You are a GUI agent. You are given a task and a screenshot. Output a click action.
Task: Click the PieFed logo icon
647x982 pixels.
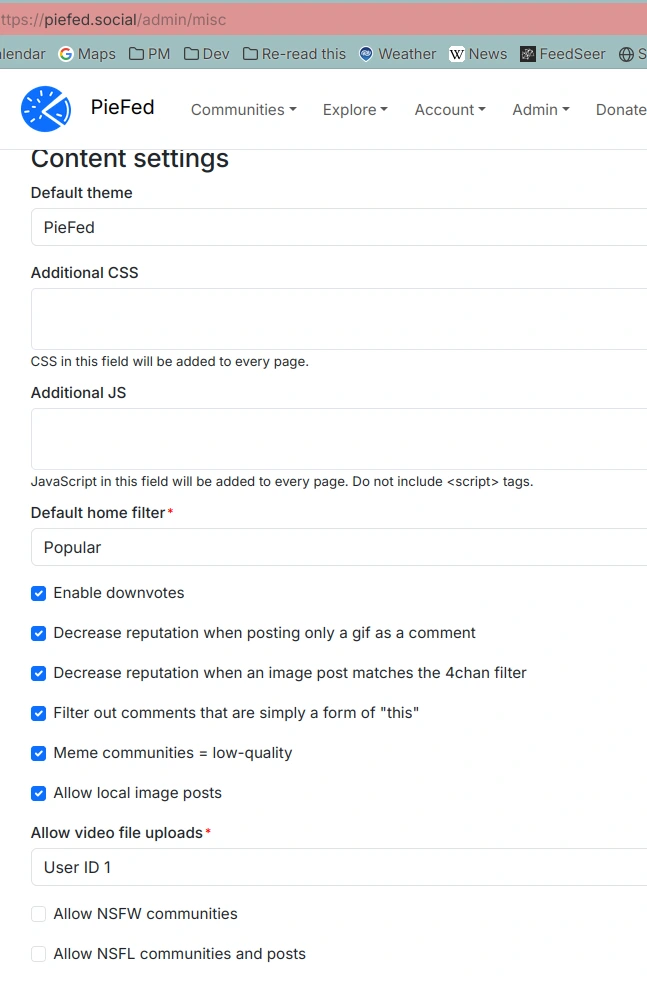45,110
